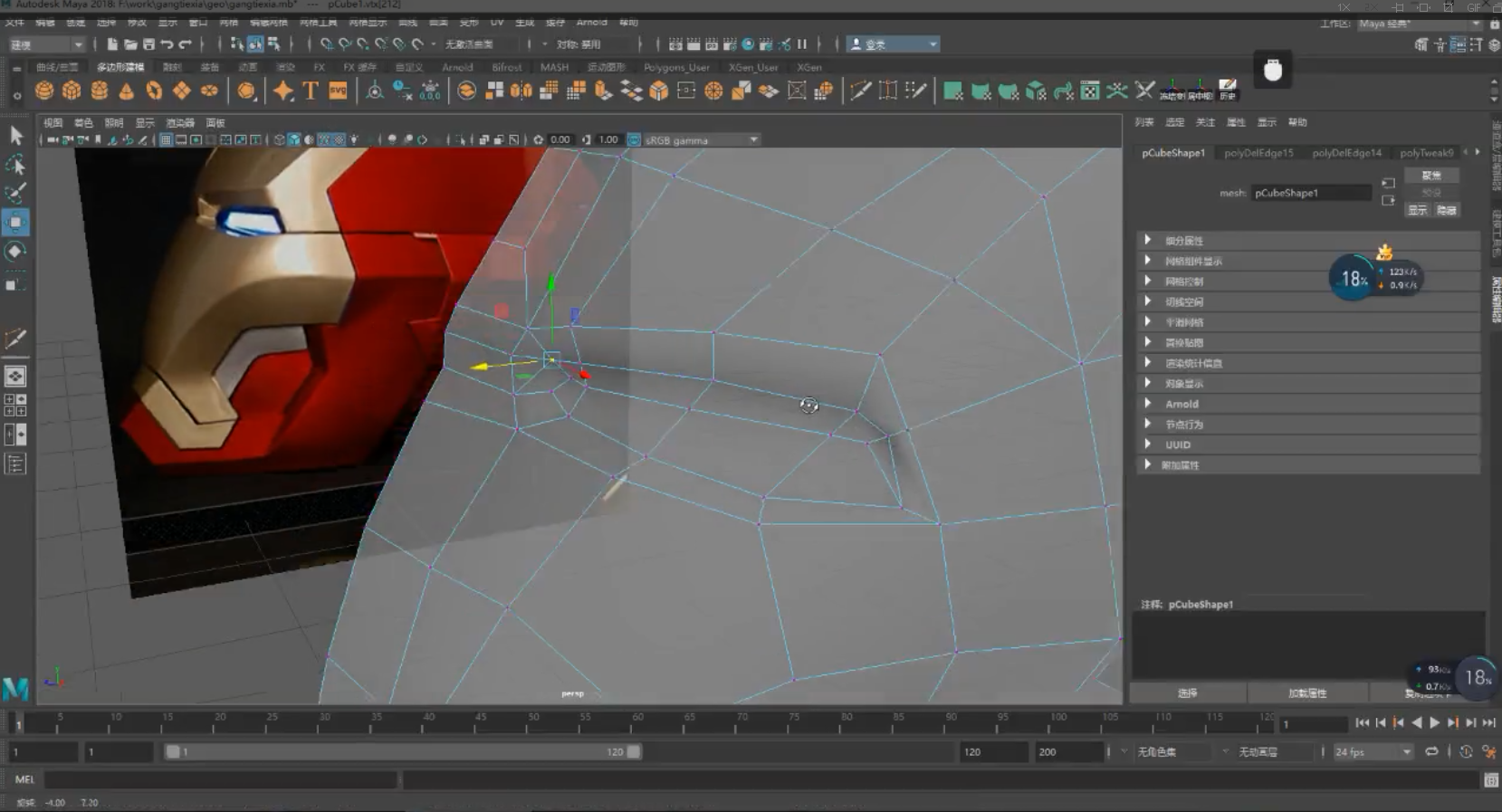This screenshot has height=812, width=1502.
Task: Activate the Move tool in toolbox
Action: (15, 223)
